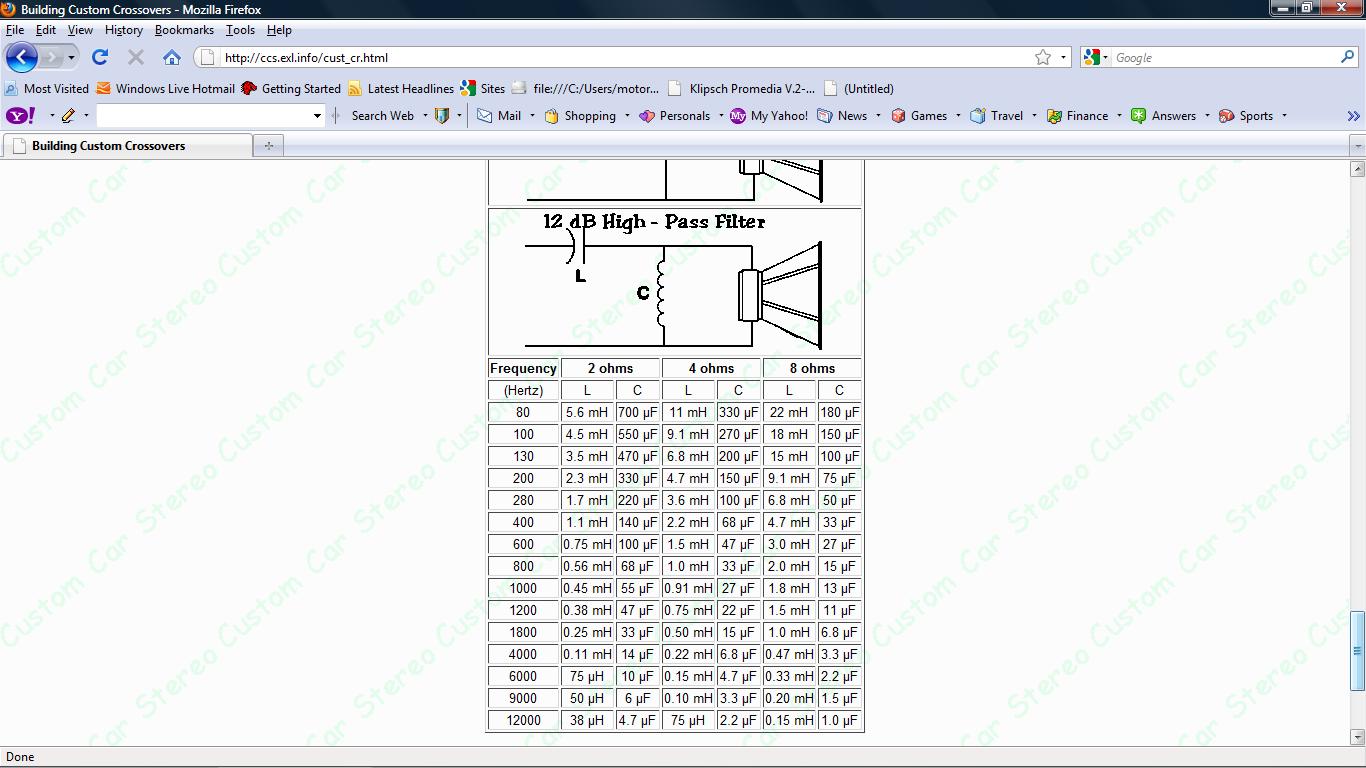The height and width of the screenshot is (768, 1366).
Task: Open My Yahoo! toolbar button
Action: (769, 116)
